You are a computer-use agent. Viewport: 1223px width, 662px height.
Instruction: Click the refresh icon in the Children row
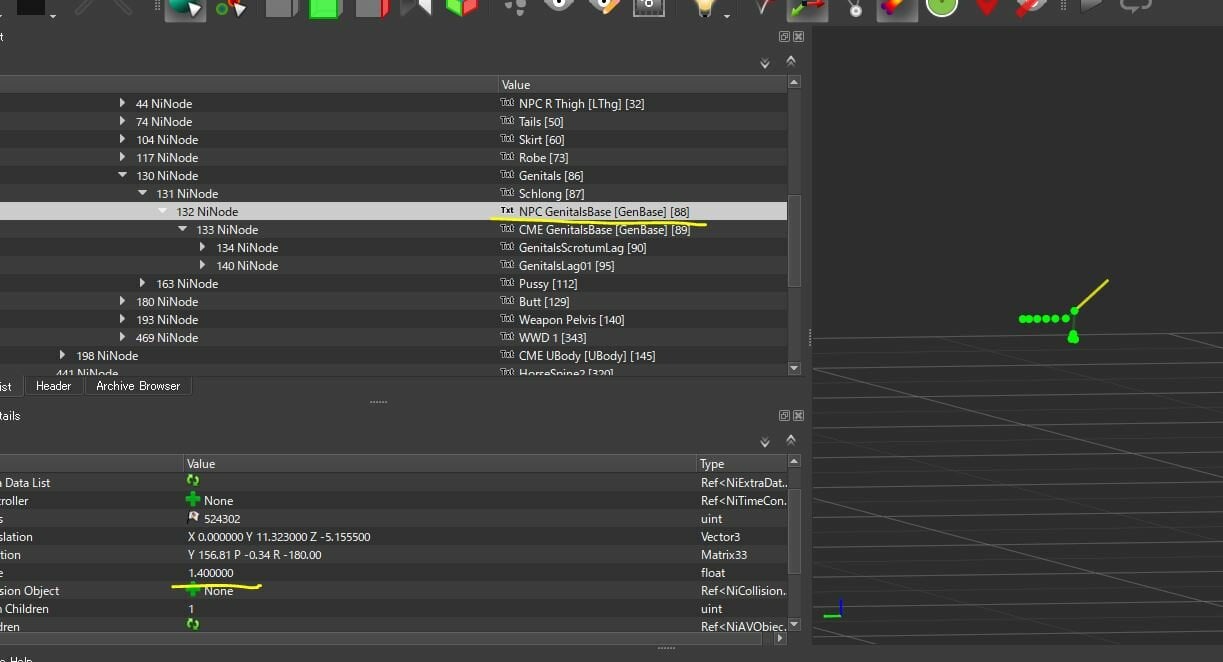click(x=193, y=625)
